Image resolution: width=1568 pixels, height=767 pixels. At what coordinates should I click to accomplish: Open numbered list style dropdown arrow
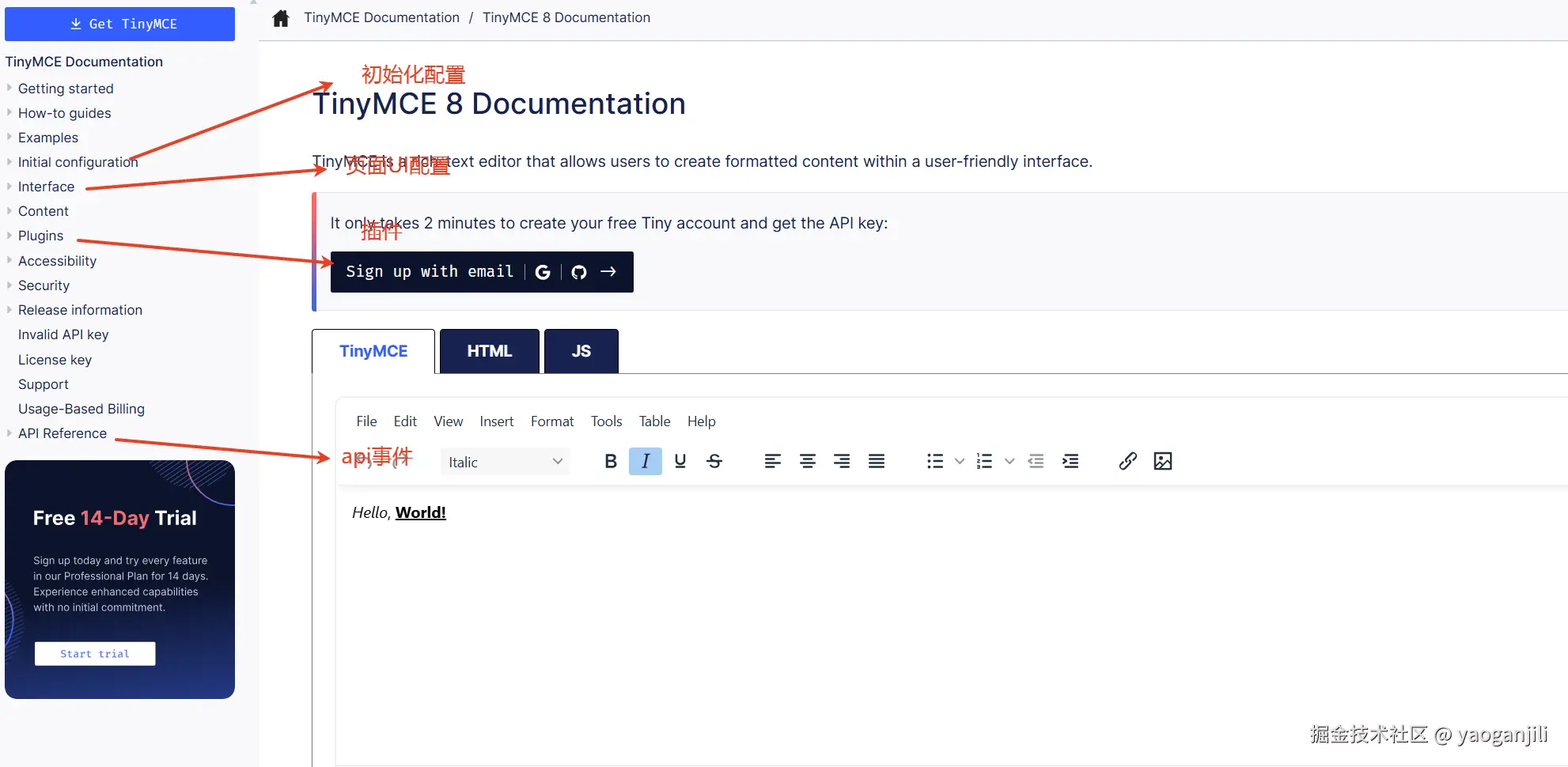click(x=1009, y=461)
